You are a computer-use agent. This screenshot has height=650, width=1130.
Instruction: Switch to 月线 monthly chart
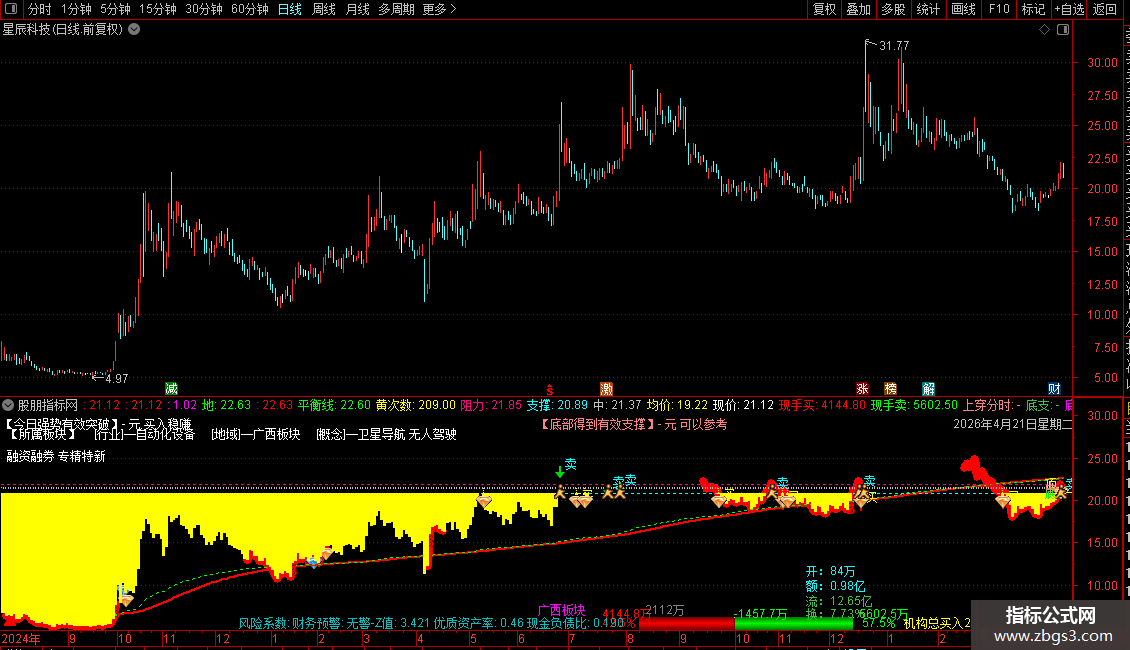coord(357,9)
